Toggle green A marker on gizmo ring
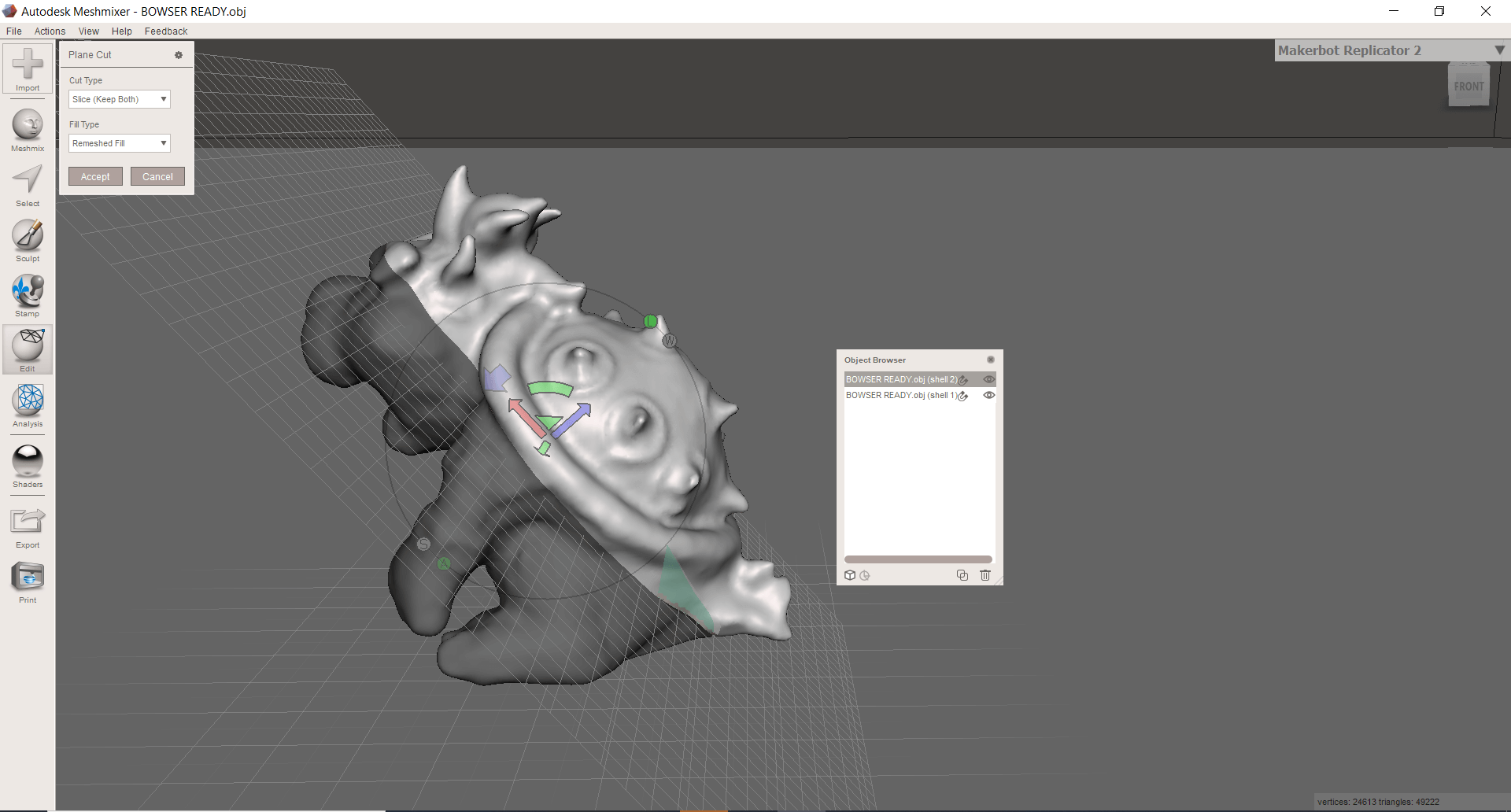This screenshot has height=812, width=1511. tap(444, 563)
